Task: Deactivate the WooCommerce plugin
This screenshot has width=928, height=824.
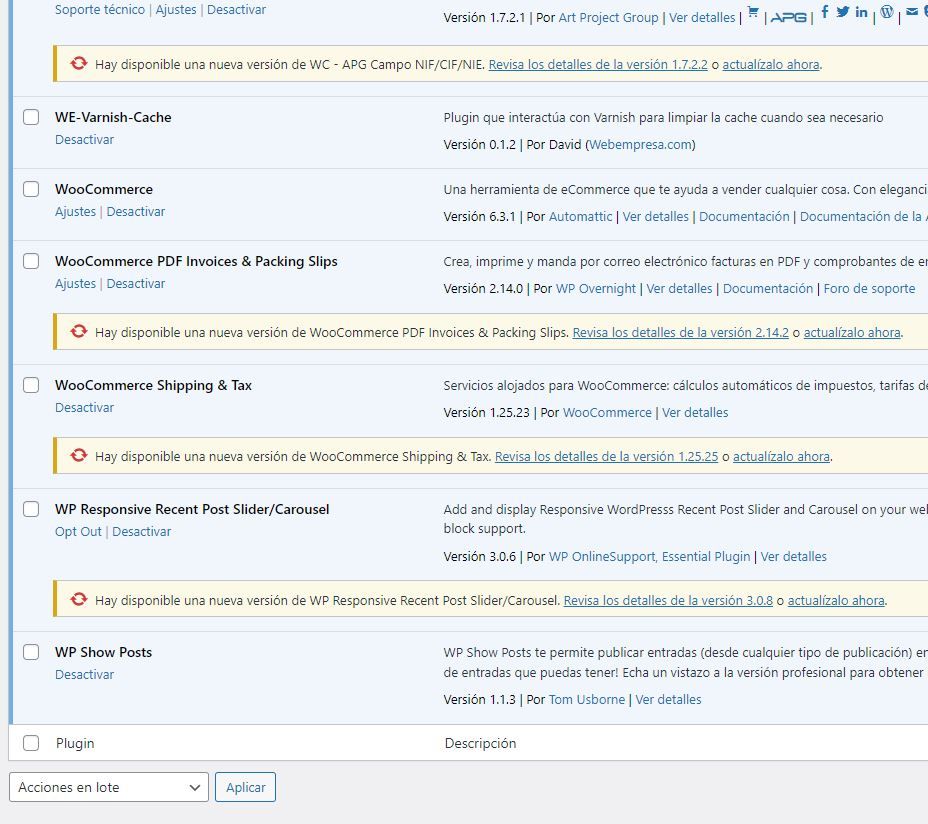Action: (x=136, y=212)
